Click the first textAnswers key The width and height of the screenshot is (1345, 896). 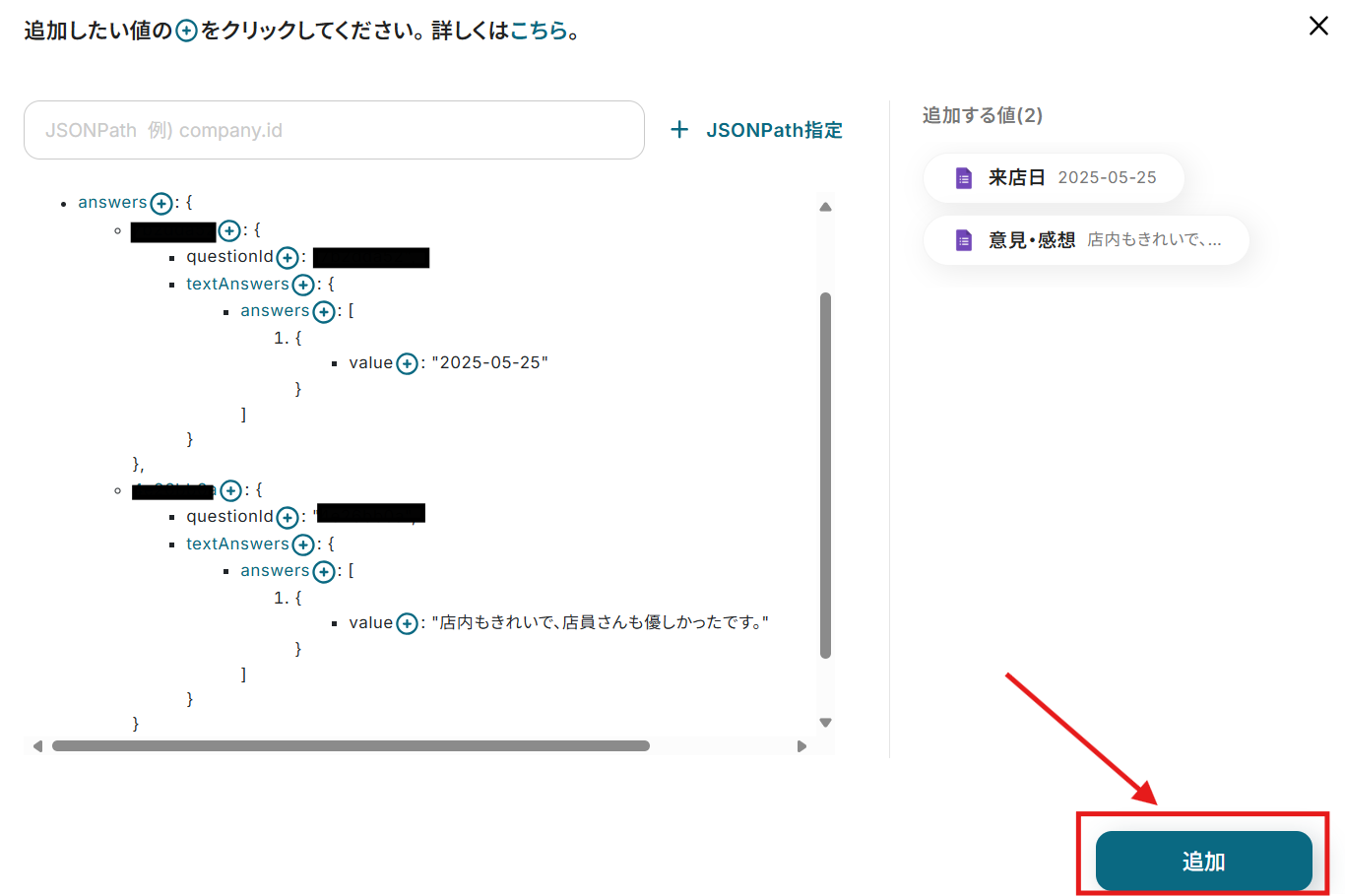(238, 284)
